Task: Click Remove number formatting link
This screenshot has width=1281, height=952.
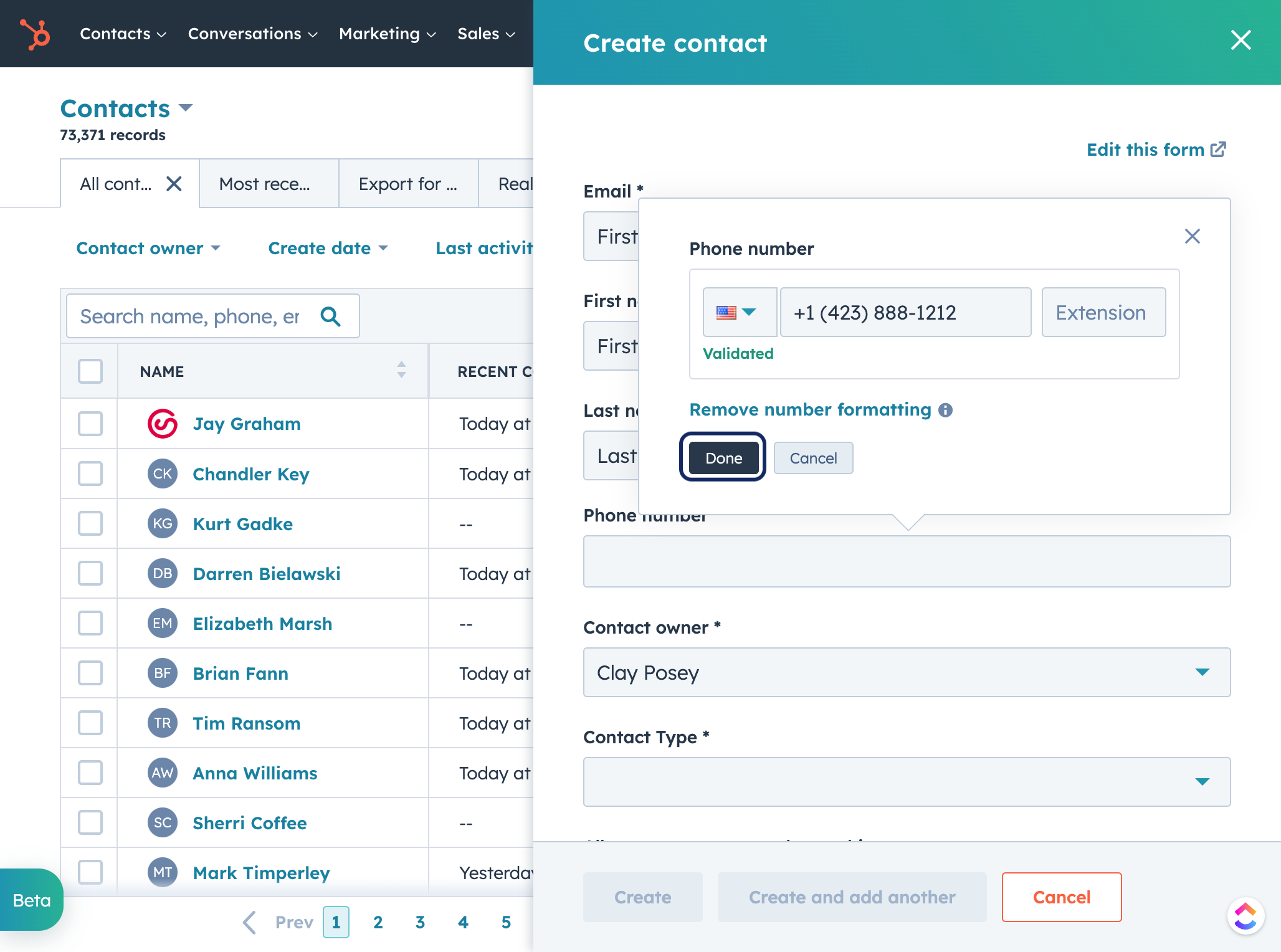Action: (x=810, y=409)
